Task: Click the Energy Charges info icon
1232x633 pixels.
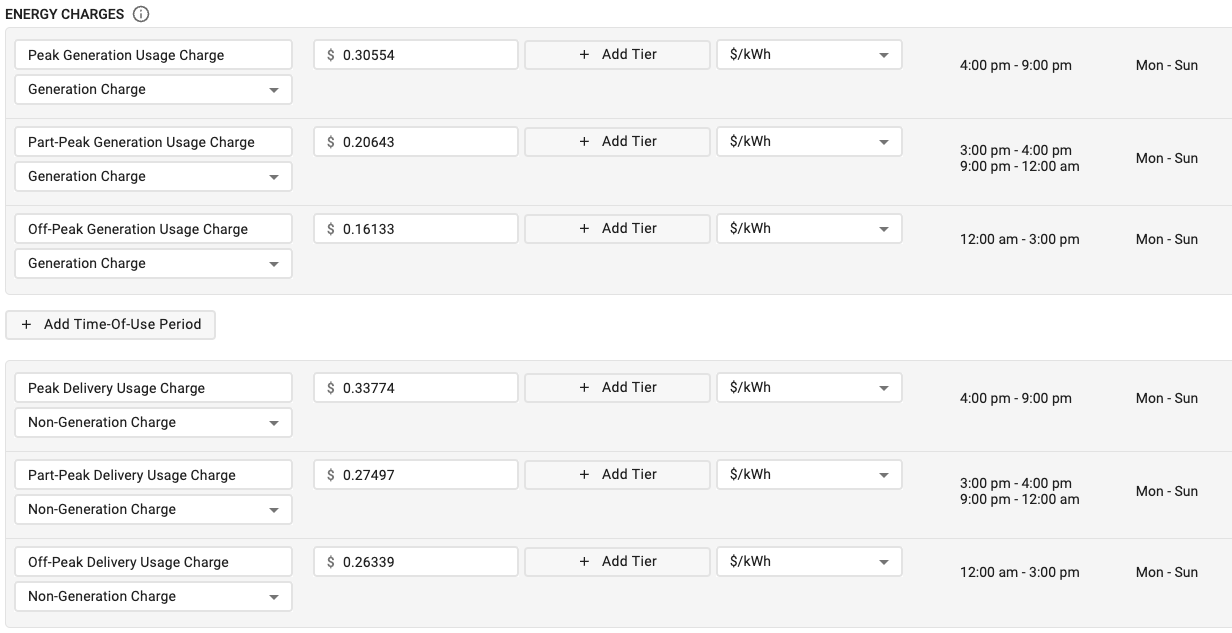Action: click(141, 14)
